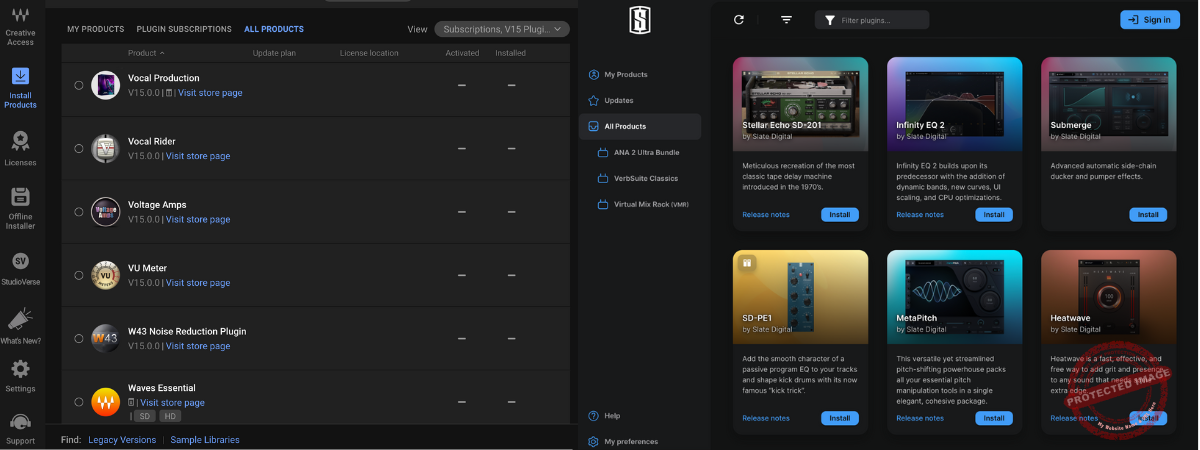Open VerbSuite Classics folder
The image size is (1200, 450).
pos(638,178)
